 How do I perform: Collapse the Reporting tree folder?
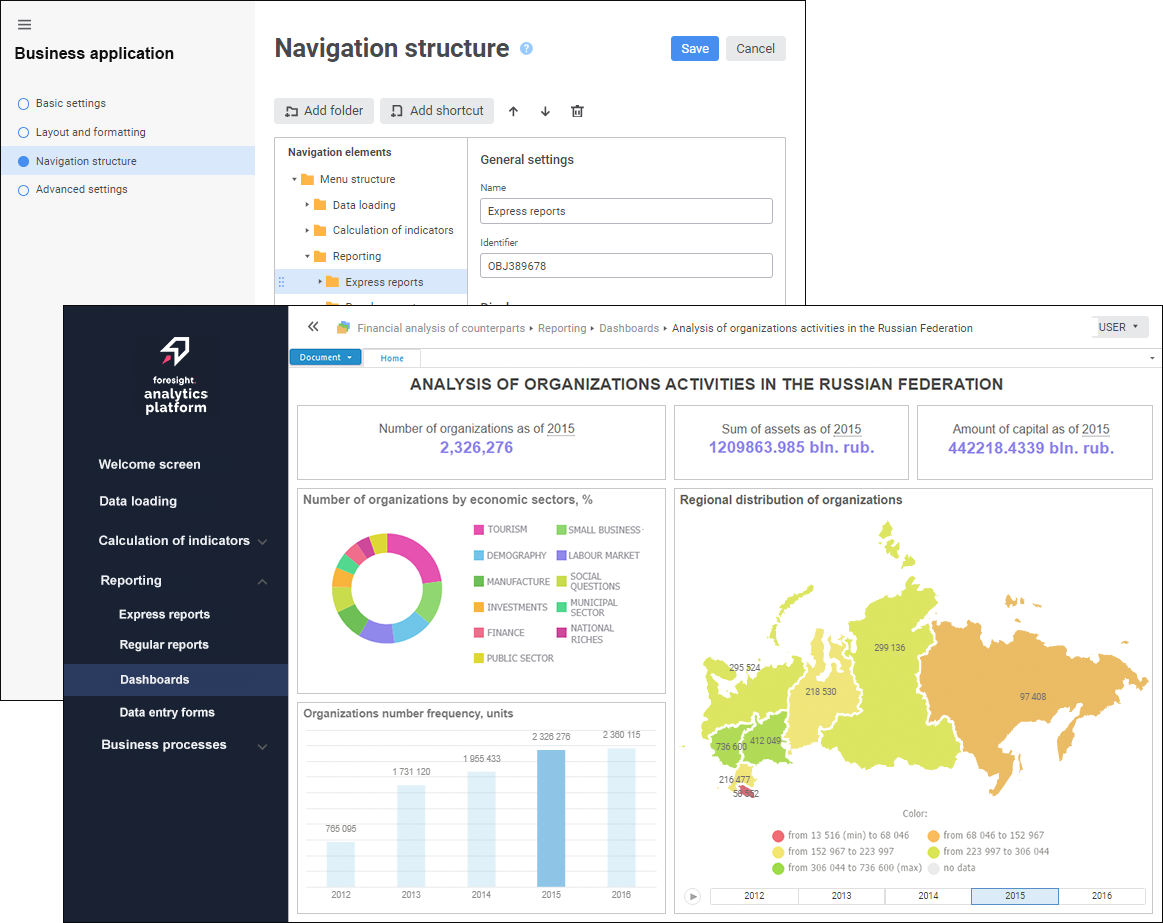(307, 257)
